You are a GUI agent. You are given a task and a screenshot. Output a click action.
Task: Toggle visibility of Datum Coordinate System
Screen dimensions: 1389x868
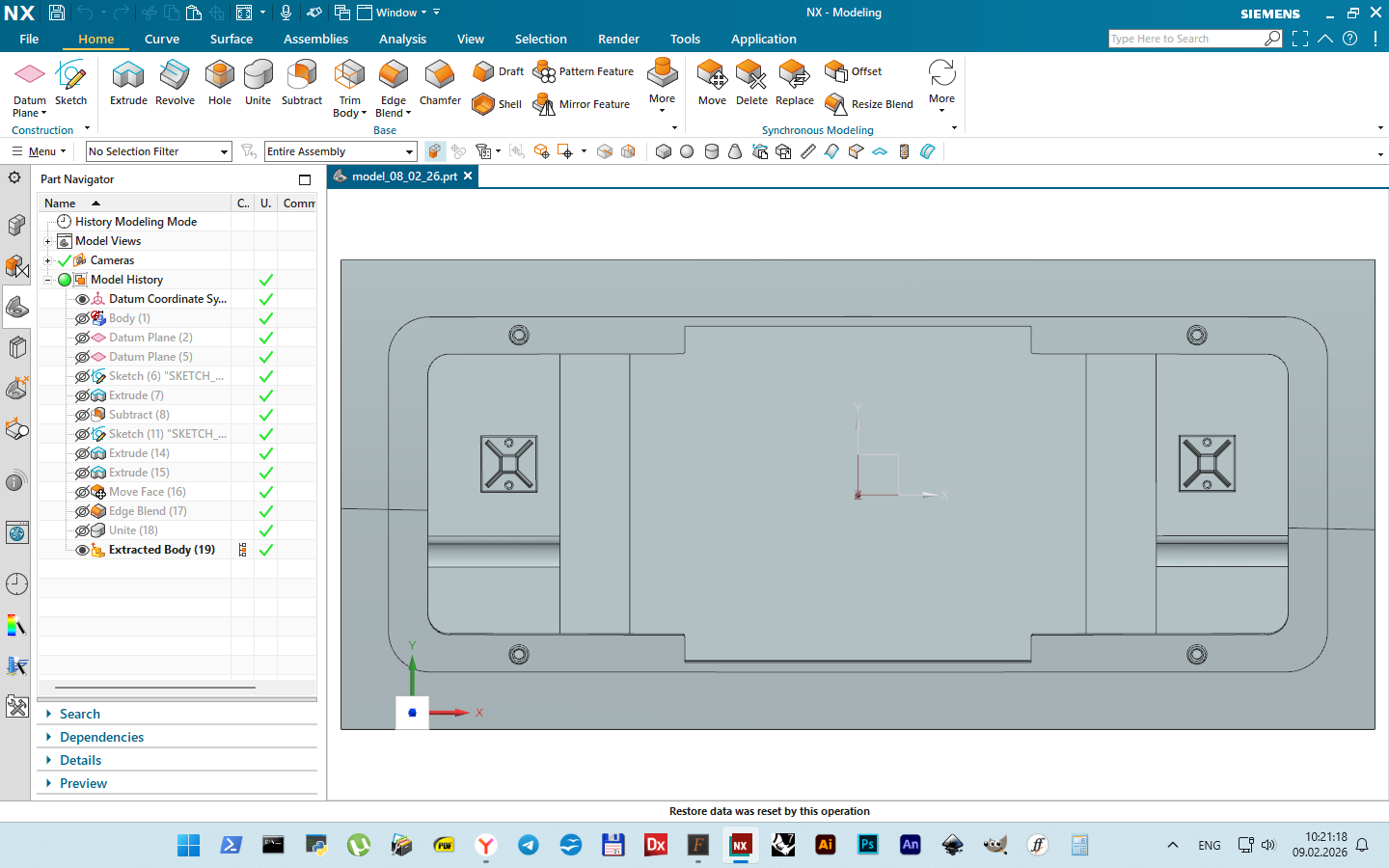(83, 299)
